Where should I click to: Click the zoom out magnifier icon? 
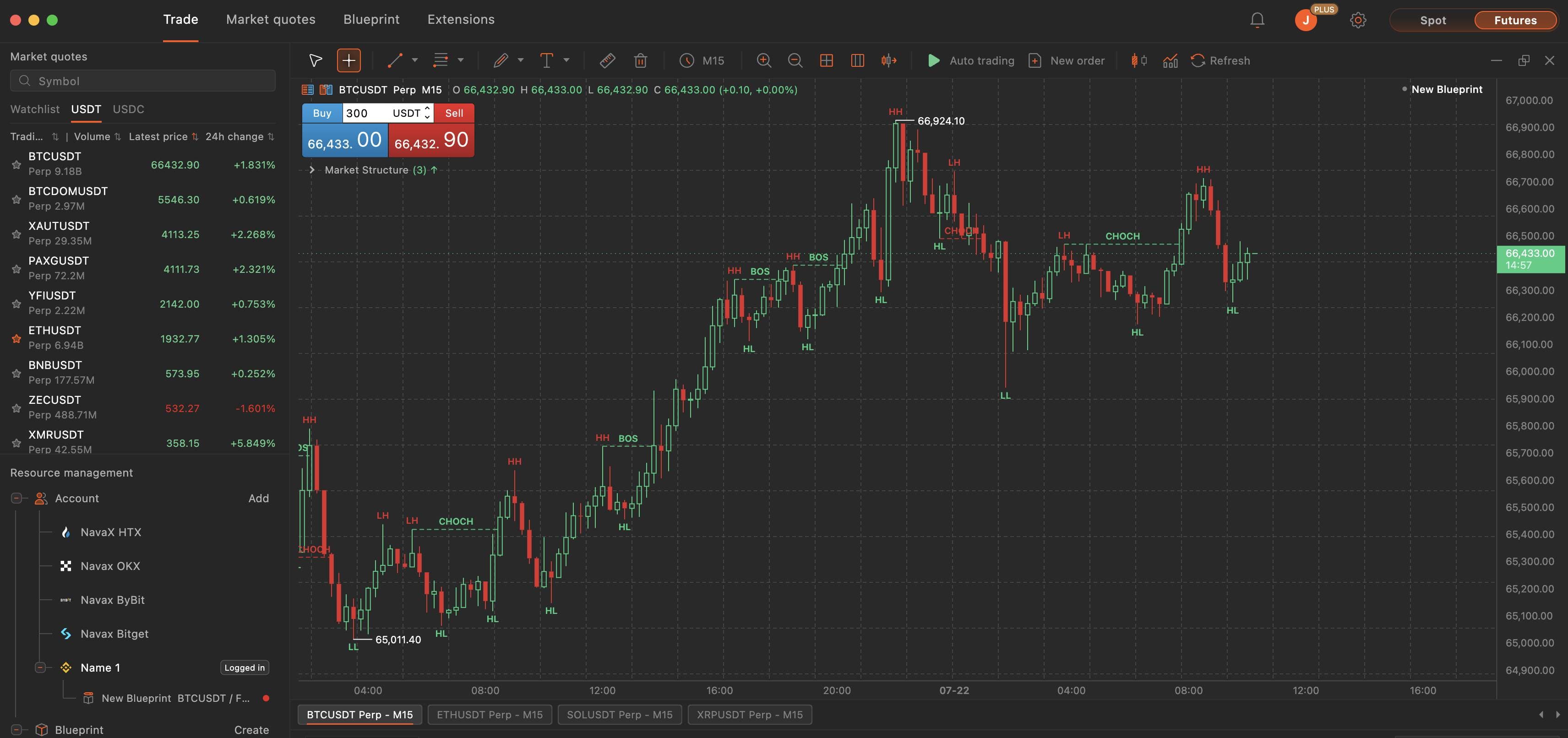tap(795, 60)
